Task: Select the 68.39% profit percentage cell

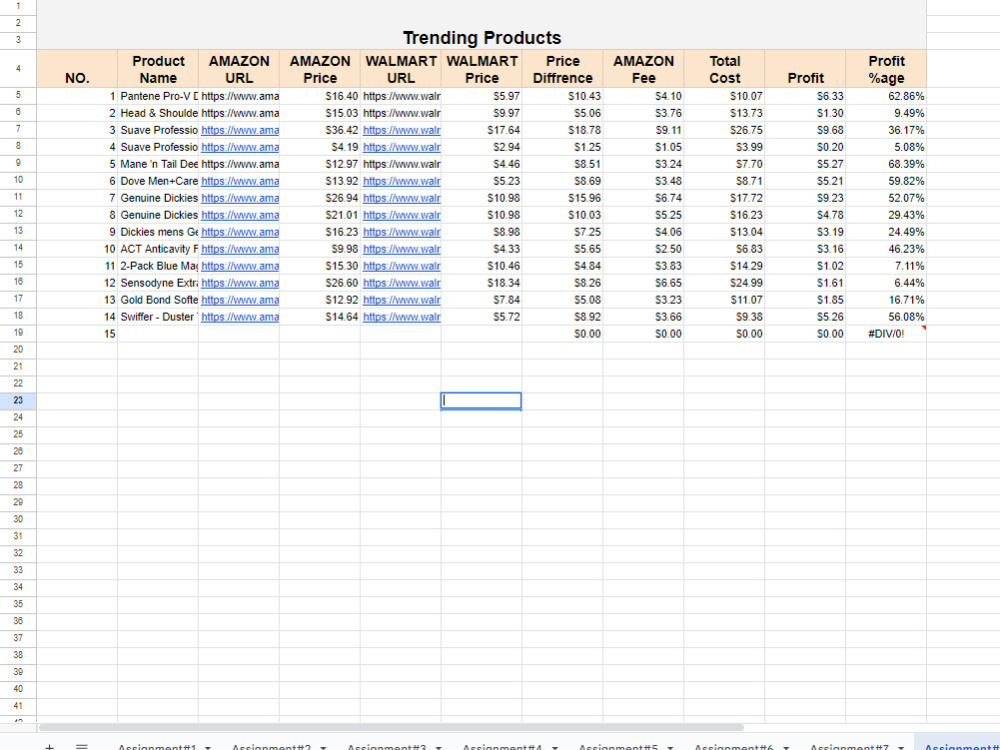Action: tap(886, 164)
